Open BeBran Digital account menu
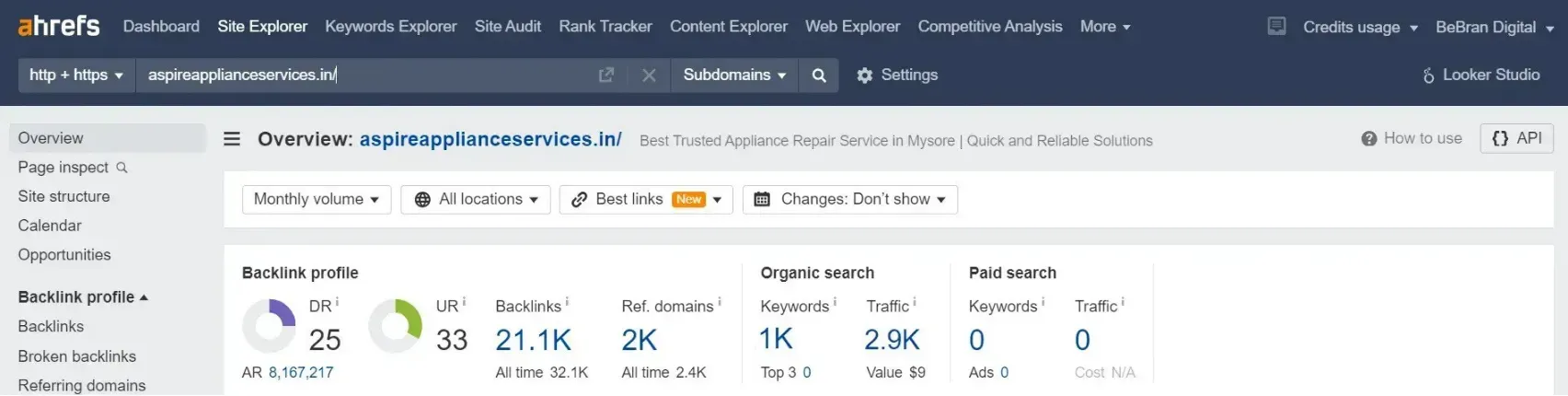Viewport: 1568px width, 396px height. 1494,27
